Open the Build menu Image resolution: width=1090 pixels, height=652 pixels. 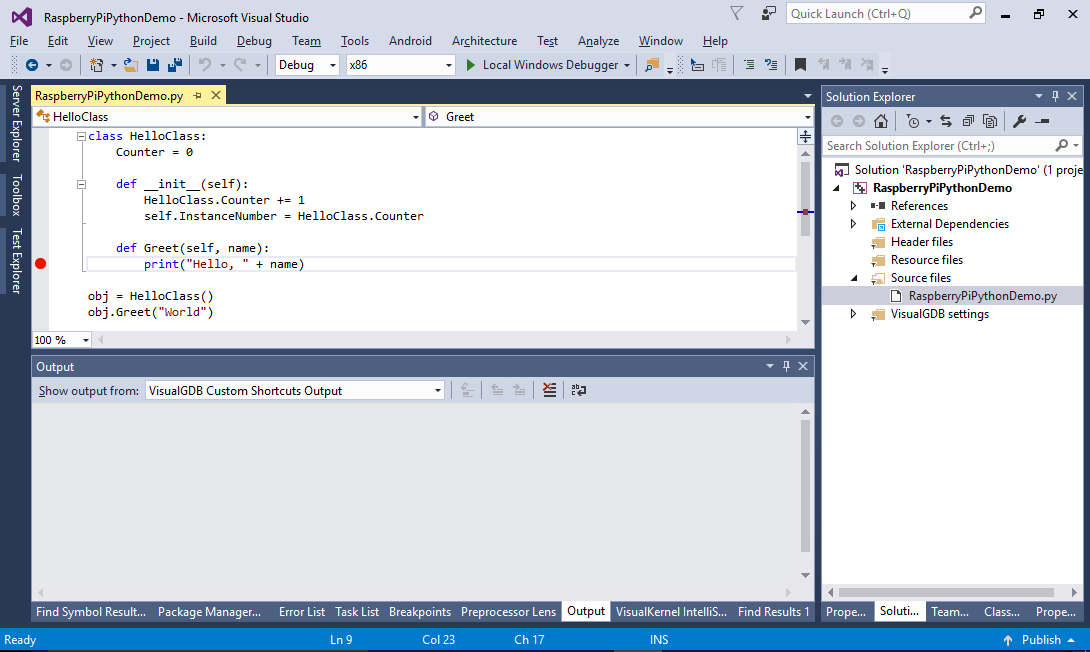point(203,41)
